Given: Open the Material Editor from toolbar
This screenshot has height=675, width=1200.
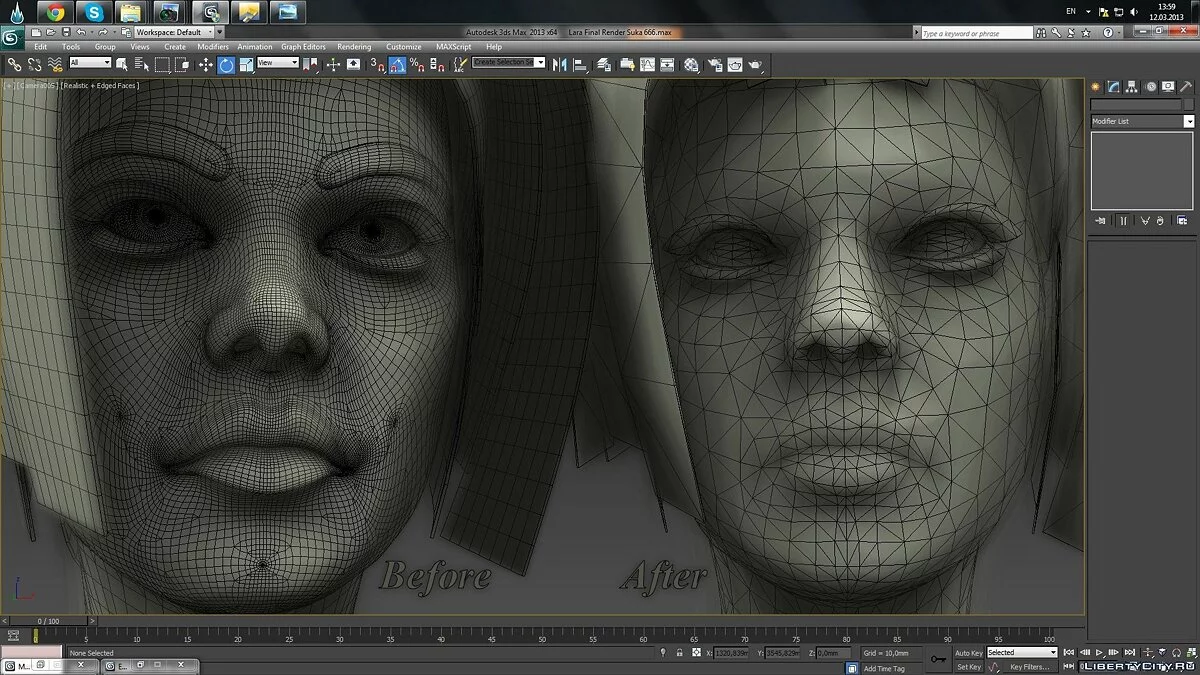Looking at the screenshot, I should 691,64.
